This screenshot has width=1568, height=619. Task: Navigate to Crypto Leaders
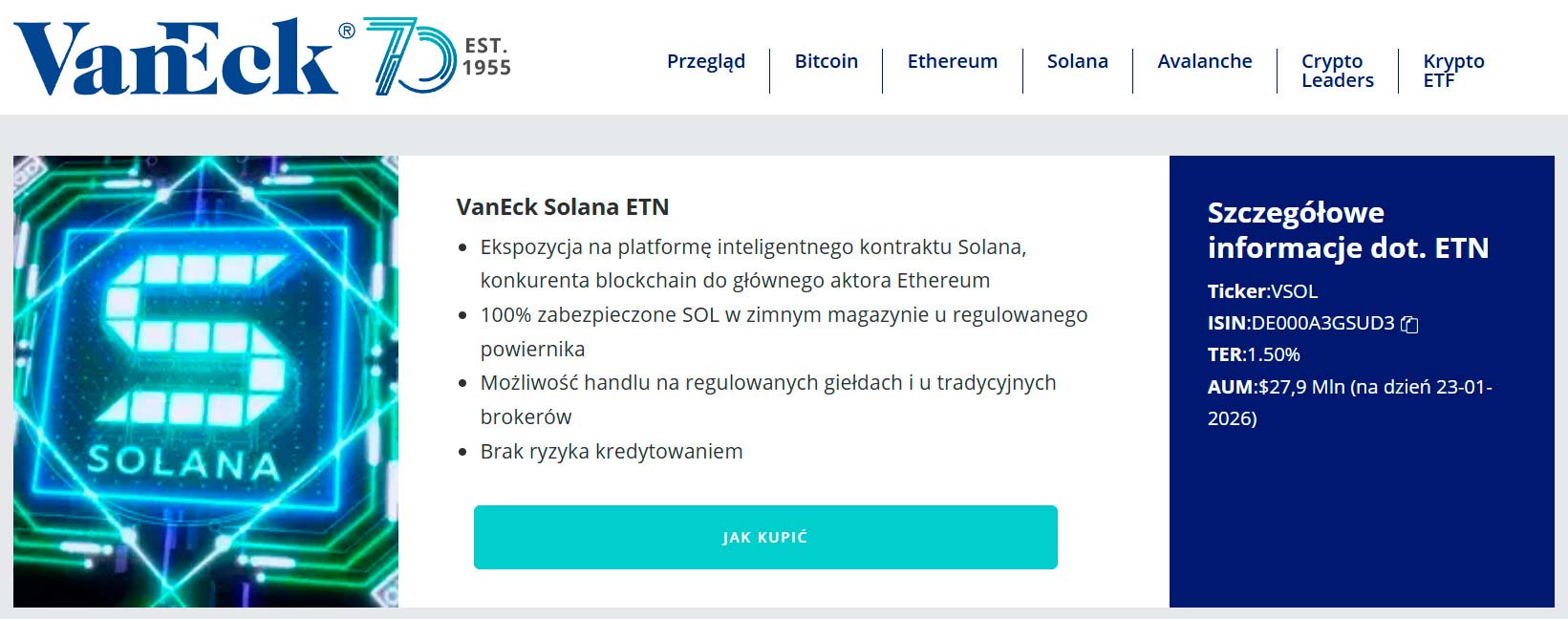[x=1335, y=70]
